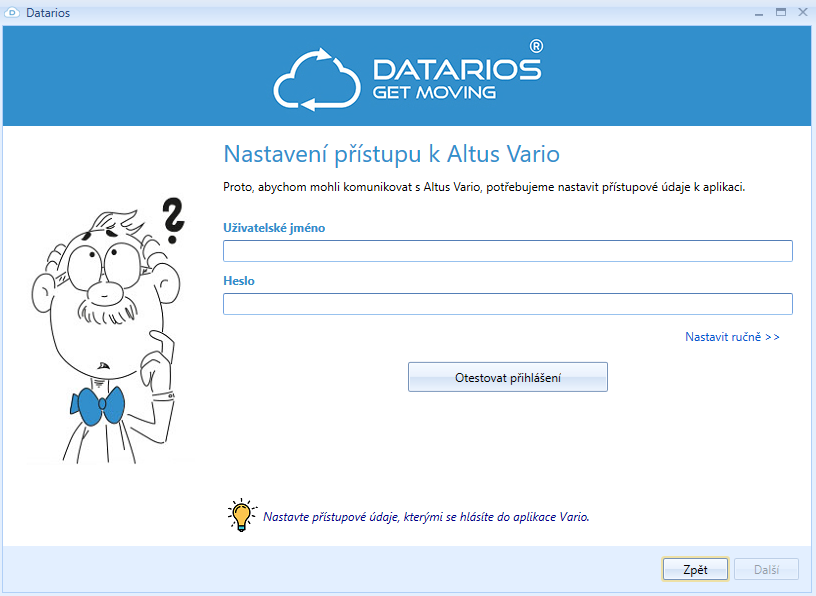Expand manual settings via Nastavit ručně >>
Image resolution: width=816 pixels, height=596 pixels.
732,337
